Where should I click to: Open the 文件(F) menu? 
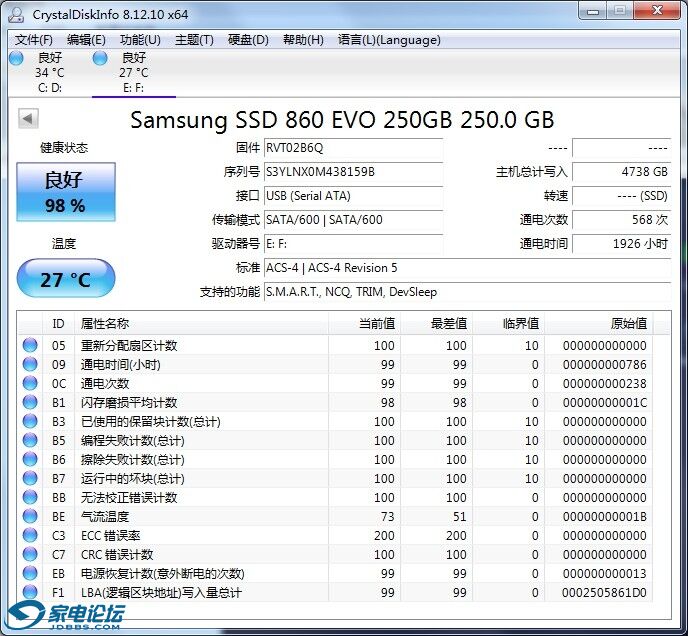(x=34, y=40)
